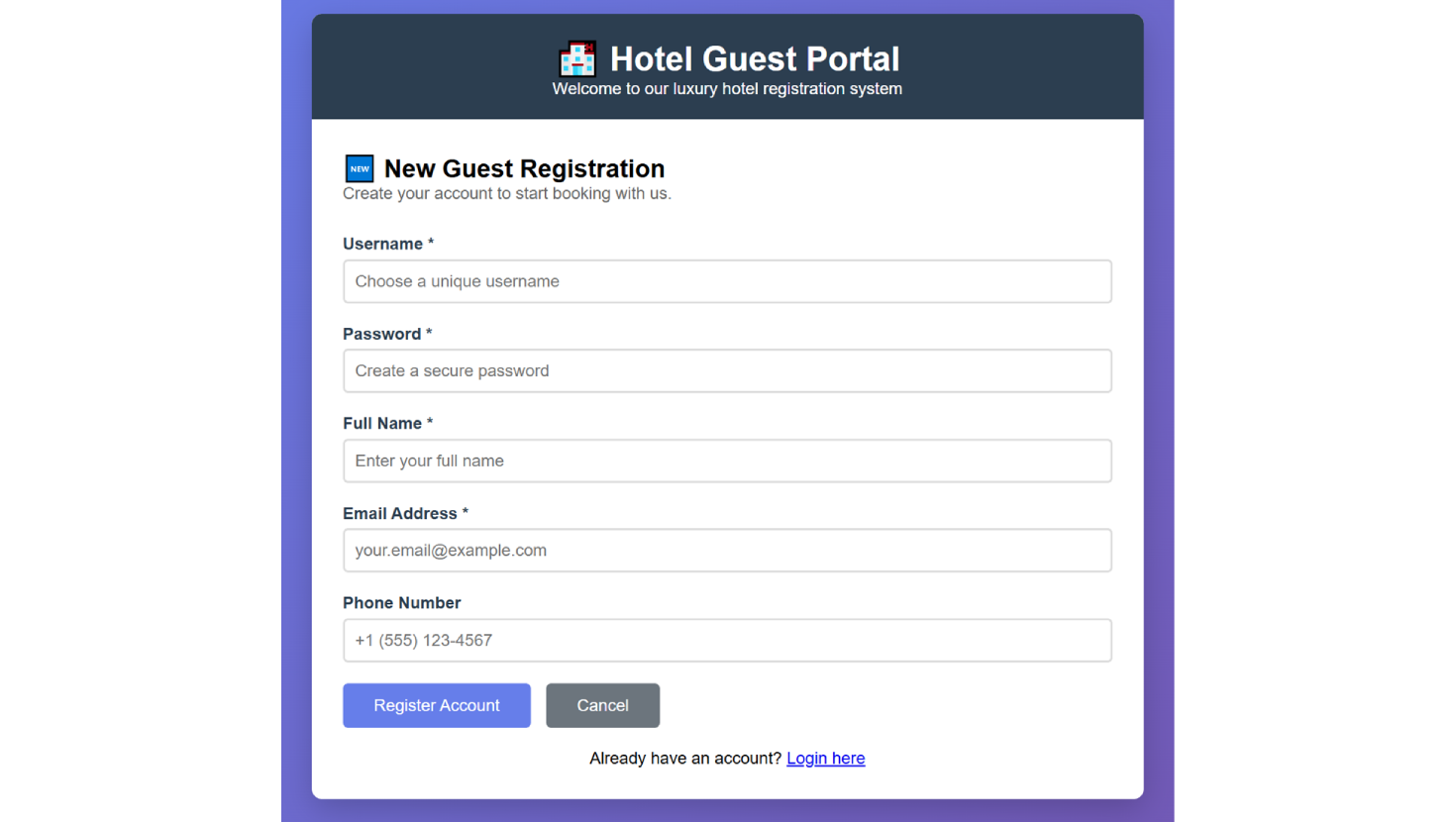The width and height of the screenshot is (1456, 822).
Task: Click the Phone Number label
Action: coord(401,602)
